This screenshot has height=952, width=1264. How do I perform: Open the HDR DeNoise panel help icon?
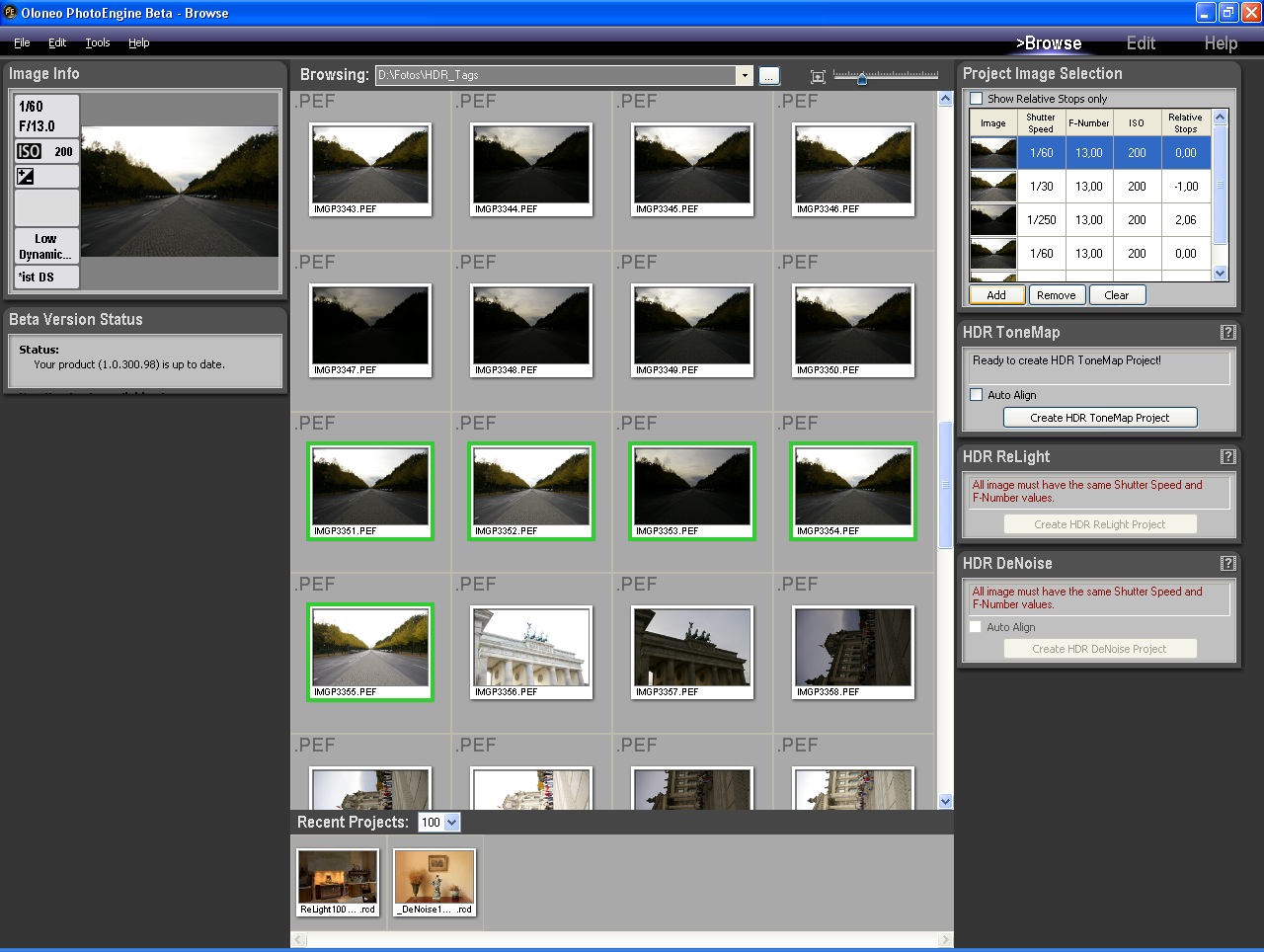[1227, 563]
